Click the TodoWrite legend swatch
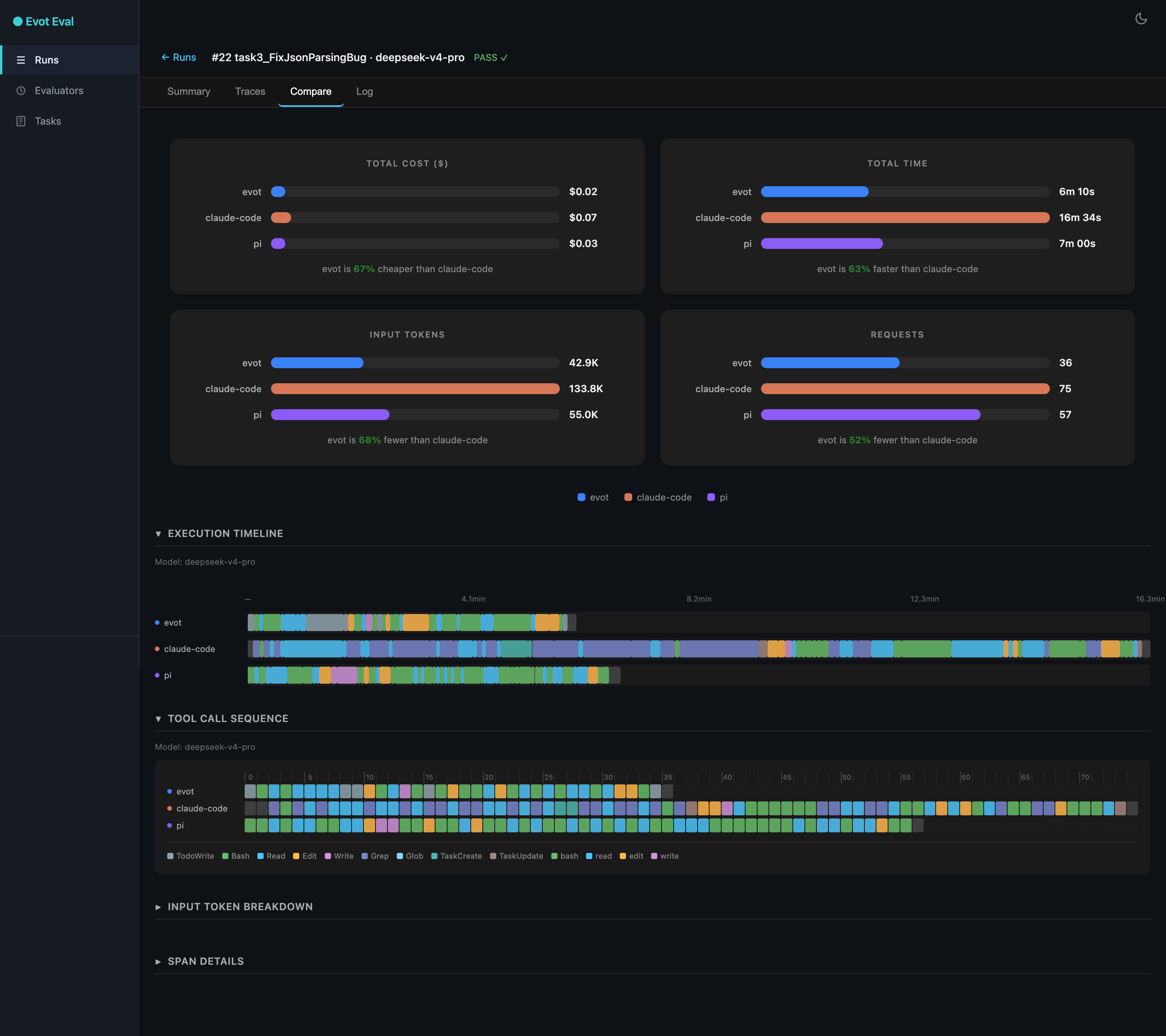This screenshot has height=1036, width=1166. coord(170,856)
